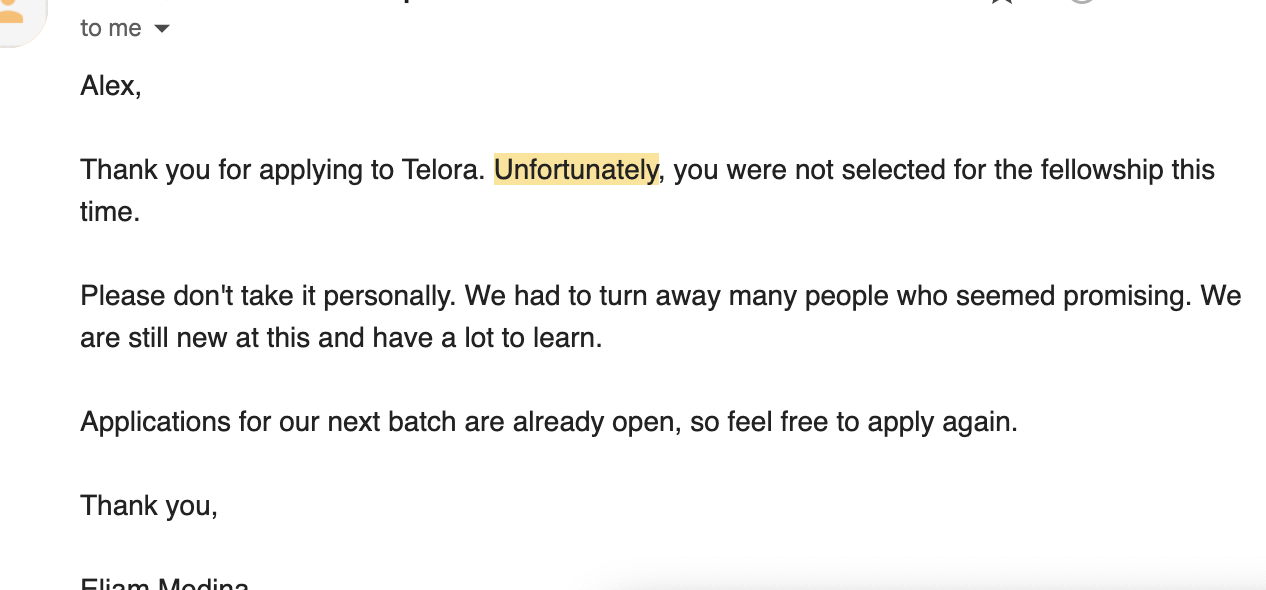Click the sender's profile avatar
1266x590 pixels.
point(14,14)
